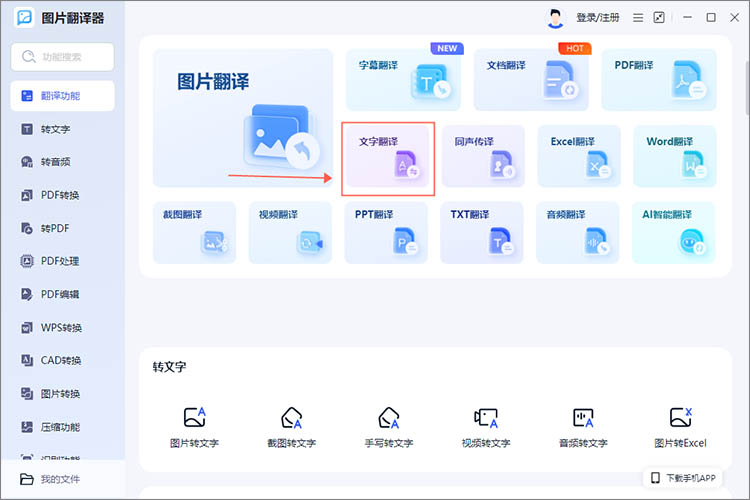Open the 截图翻译 screenshot translation tile
Image resolution: width=750 pixels, height=500 pixels.
(x=194, y=233)
